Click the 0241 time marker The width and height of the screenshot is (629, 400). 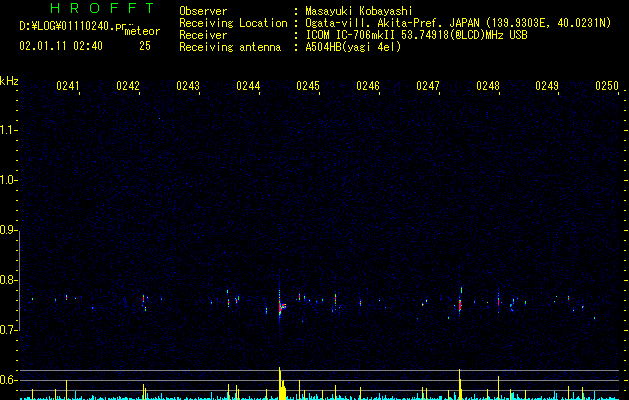point(68,85)
